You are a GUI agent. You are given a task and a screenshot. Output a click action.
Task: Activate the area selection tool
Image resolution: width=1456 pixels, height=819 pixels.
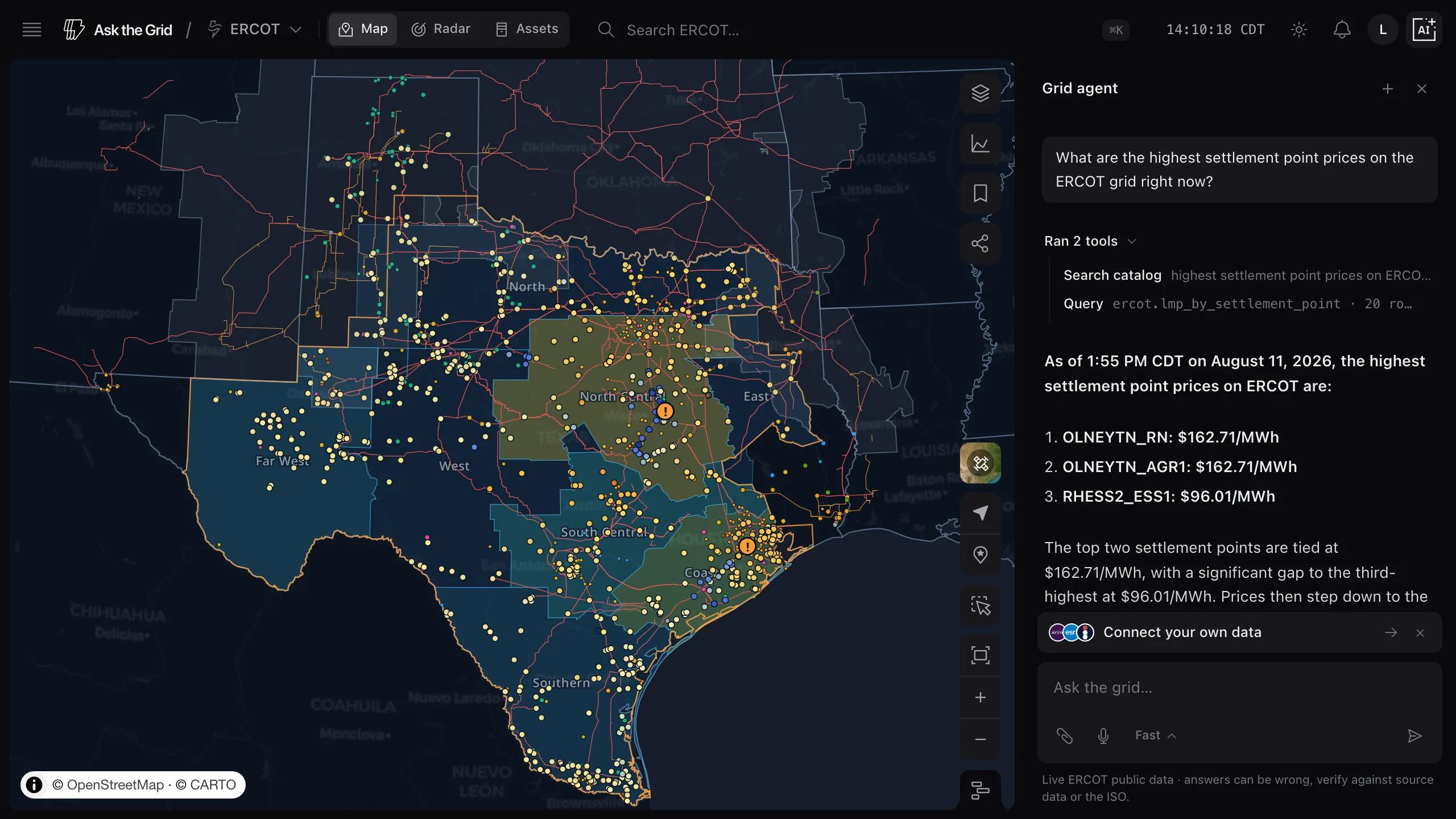click(x=980, y=605)
